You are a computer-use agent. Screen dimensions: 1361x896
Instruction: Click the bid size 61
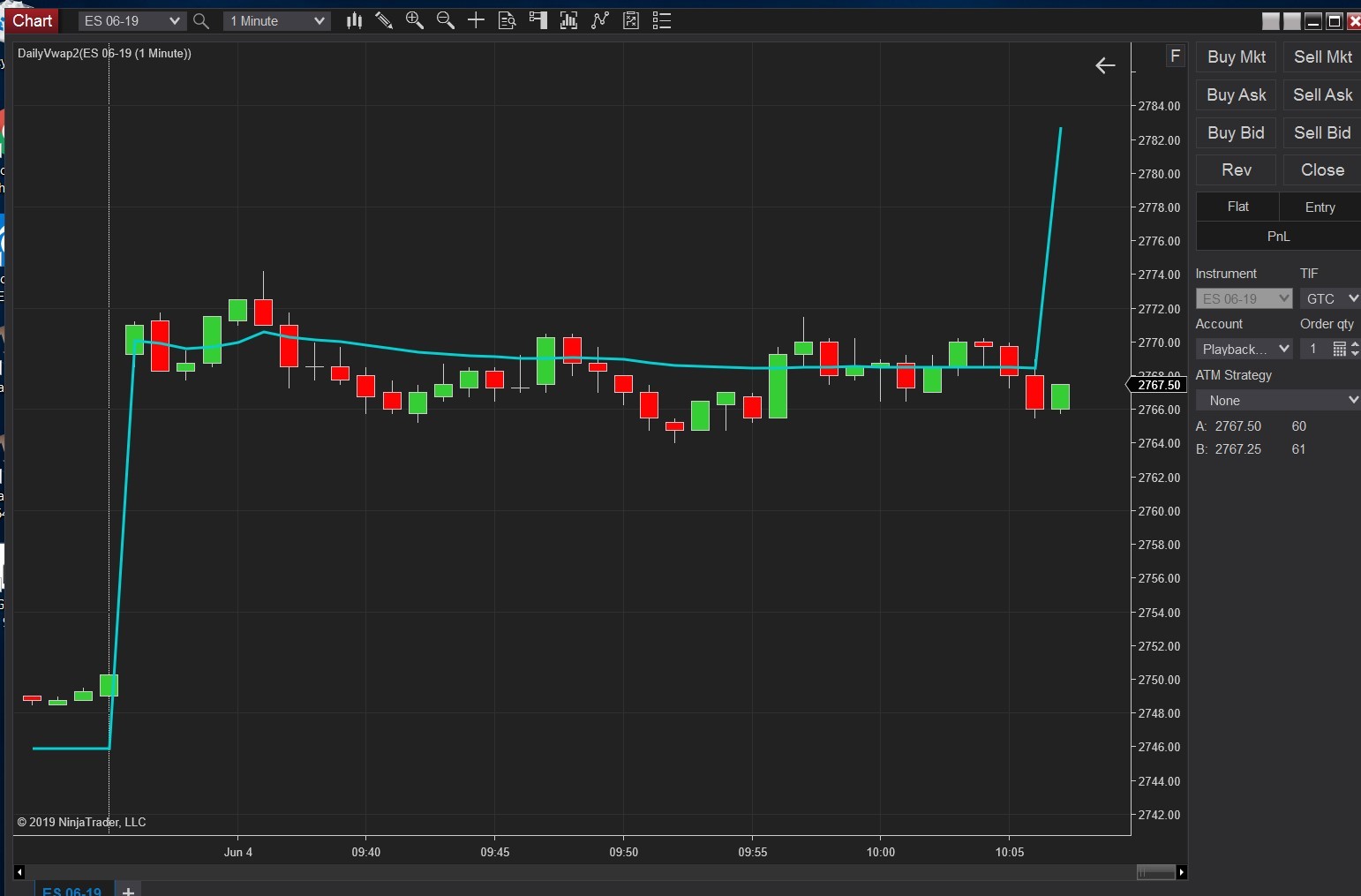1298,449
